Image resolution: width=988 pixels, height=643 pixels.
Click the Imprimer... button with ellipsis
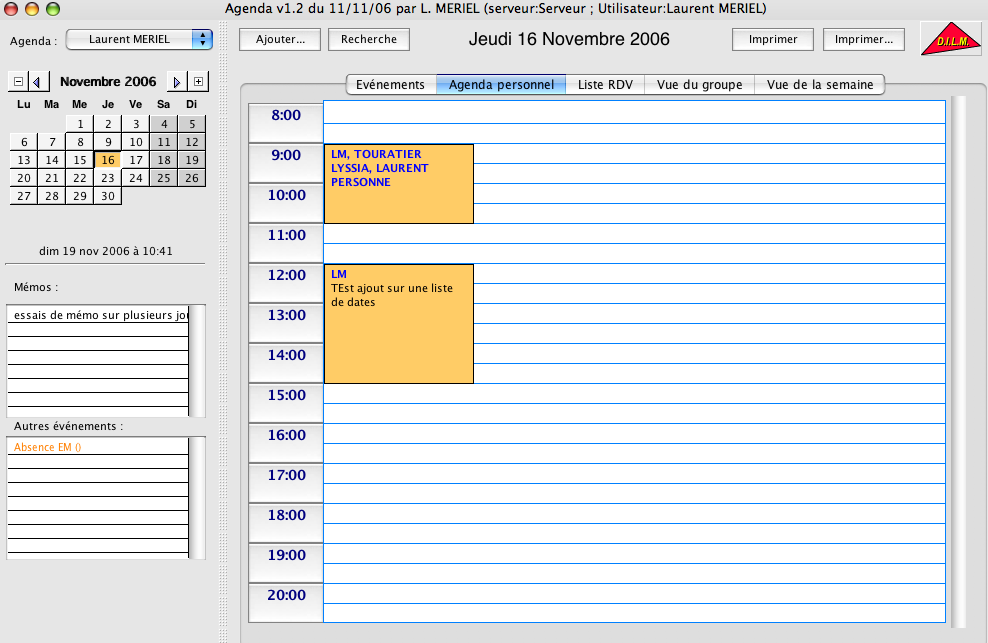864,40
